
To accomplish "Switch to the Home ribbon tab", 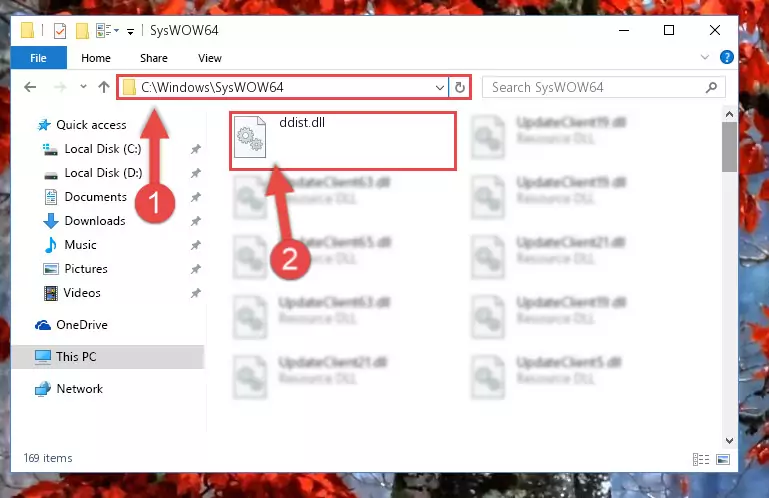I will click(x=96, y=58).
